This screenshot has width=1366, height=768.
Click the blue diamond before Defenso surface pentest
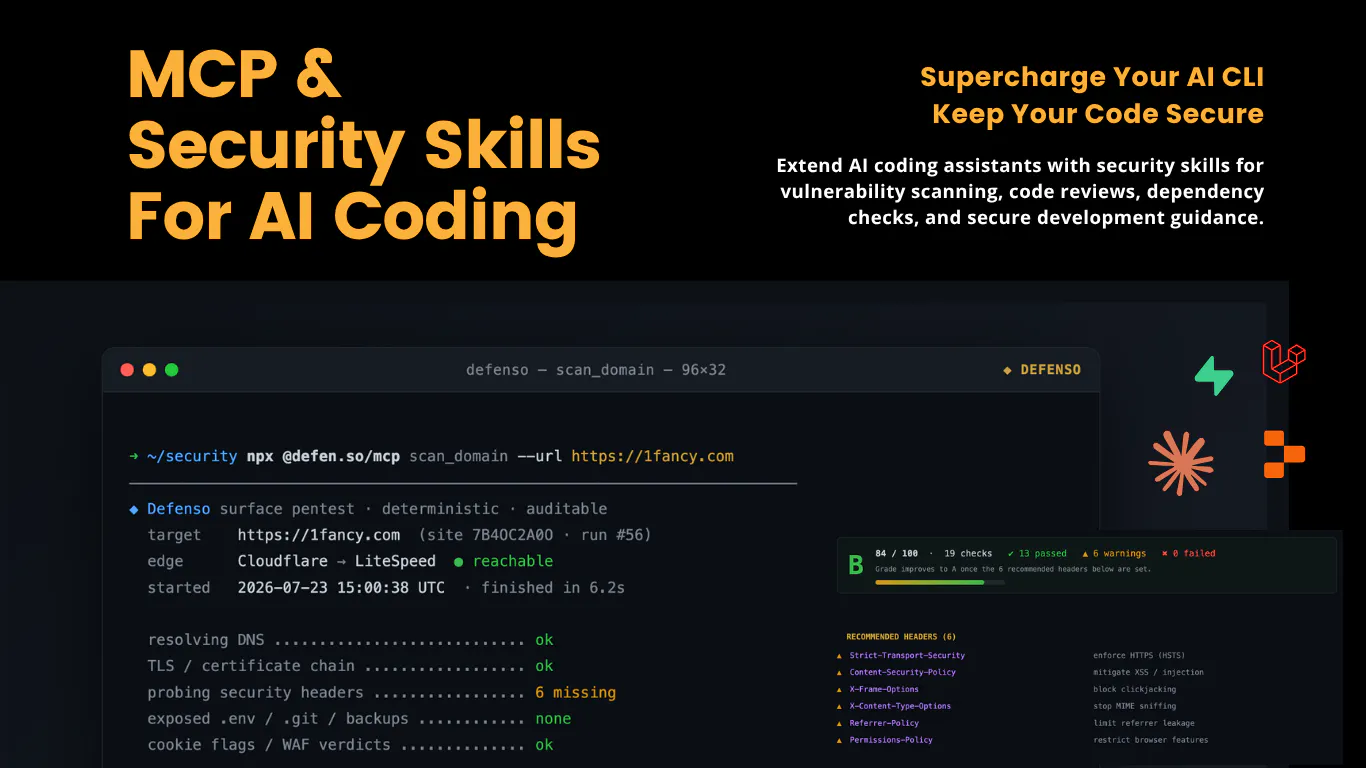[x=134, y=509]
